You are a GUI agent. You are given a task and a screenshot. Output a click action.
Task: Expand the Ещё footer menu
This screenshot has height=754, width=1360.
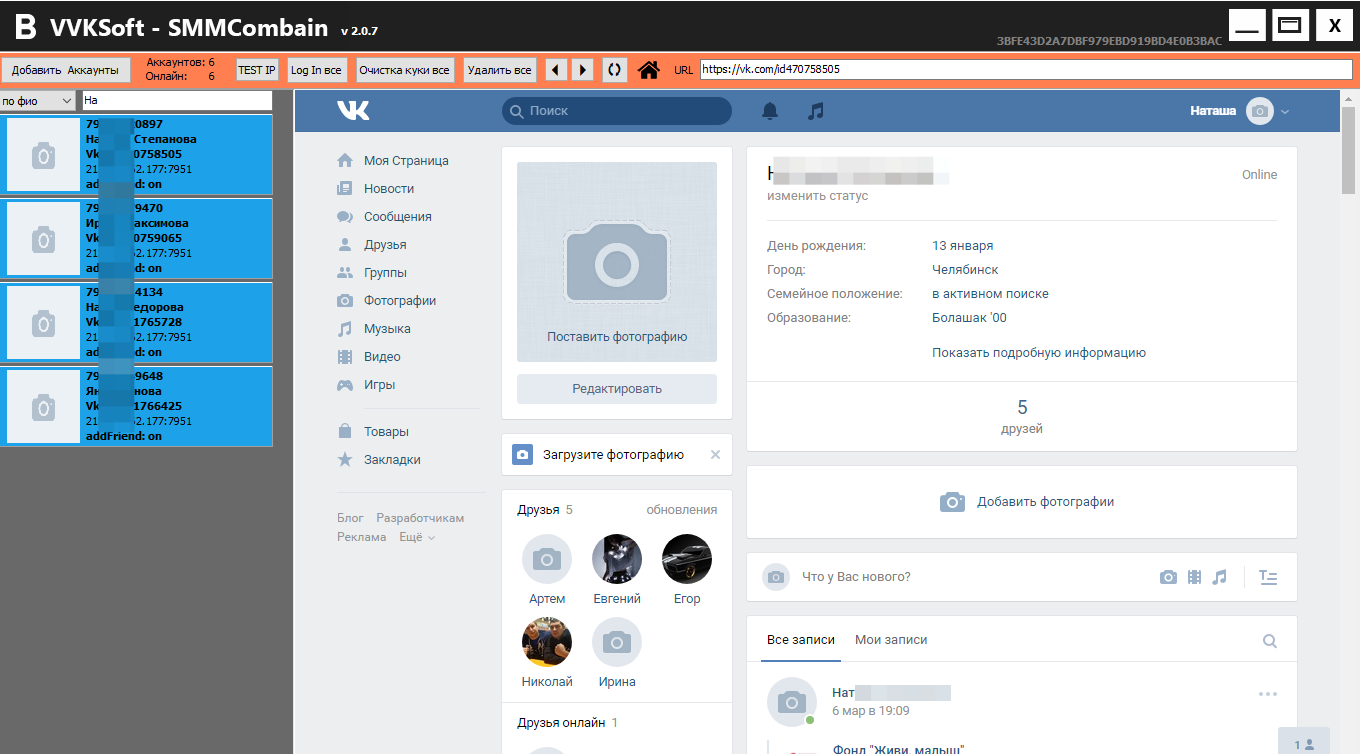coord(417,537)
